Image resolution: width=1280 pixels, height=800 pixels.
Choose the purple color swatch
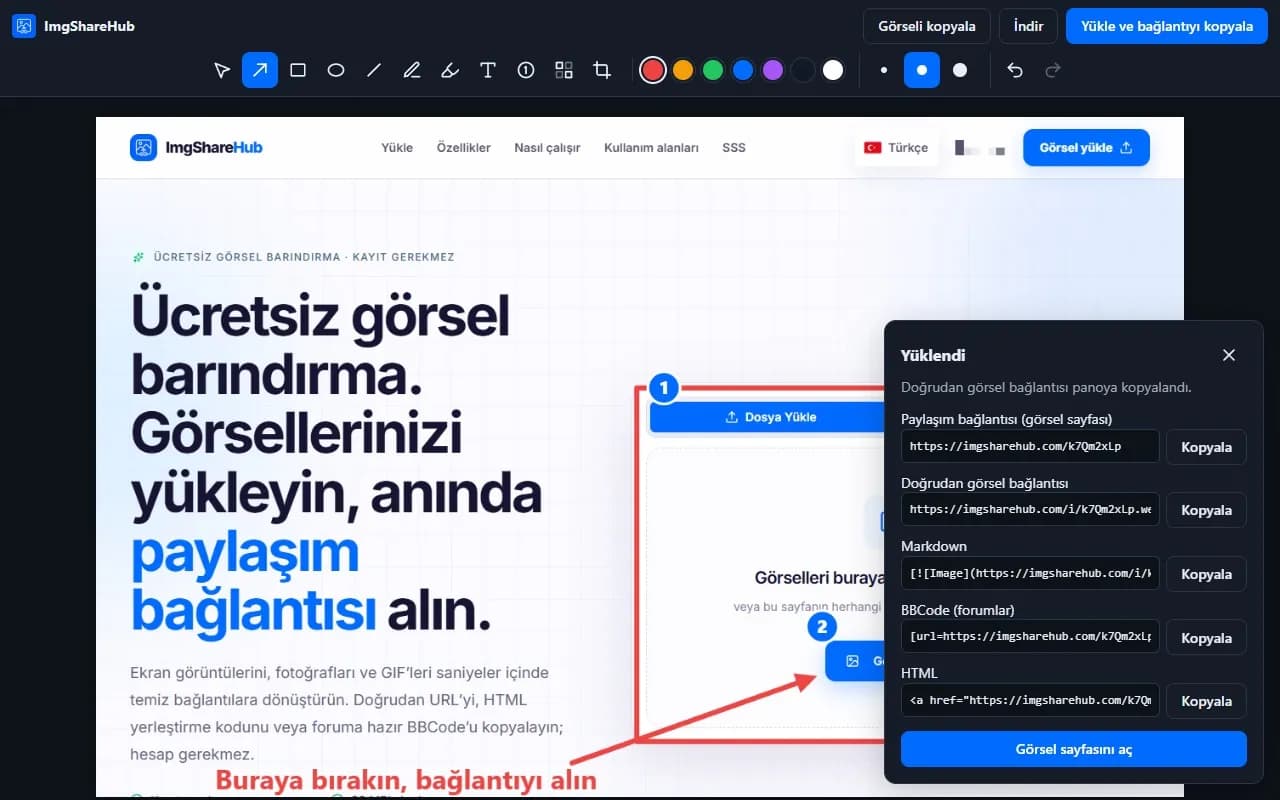pos(773,70)
